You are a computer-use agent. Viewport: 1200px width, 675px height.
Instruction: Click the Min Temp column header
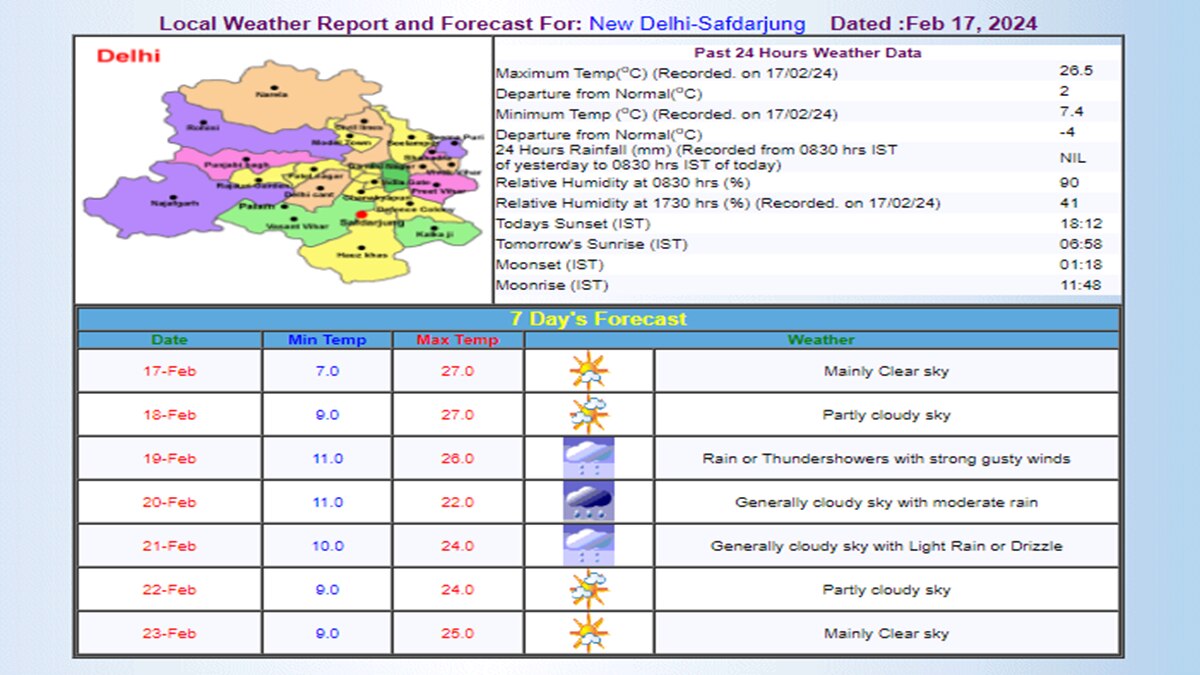pyautogui.click(x=326, y=340)
